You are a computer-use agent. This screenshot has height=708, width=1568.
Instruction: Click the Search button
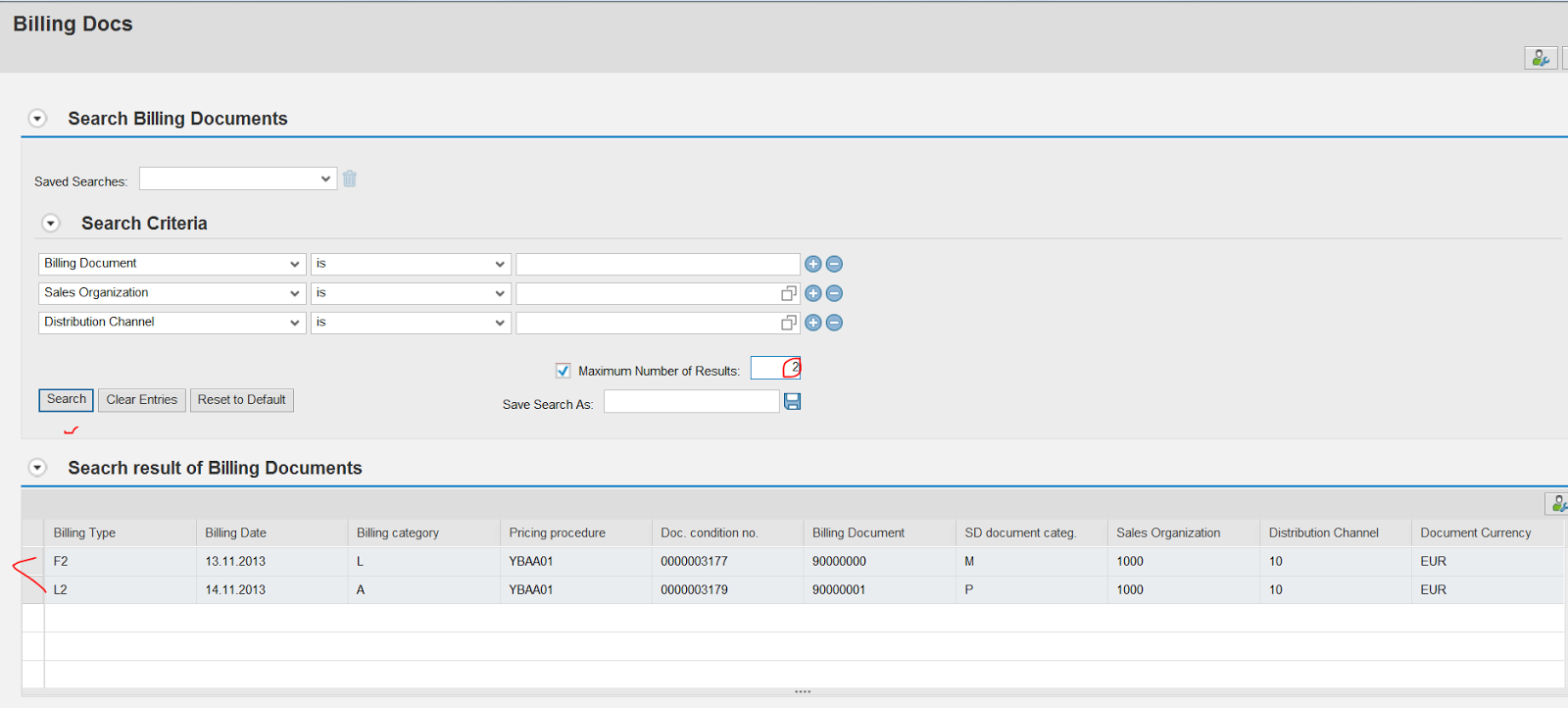66,399
